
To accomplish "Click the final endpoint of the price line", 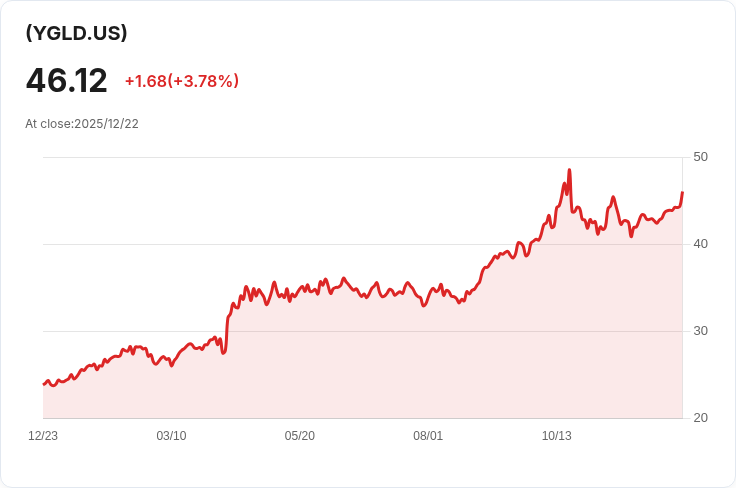I will coord(682,192).
